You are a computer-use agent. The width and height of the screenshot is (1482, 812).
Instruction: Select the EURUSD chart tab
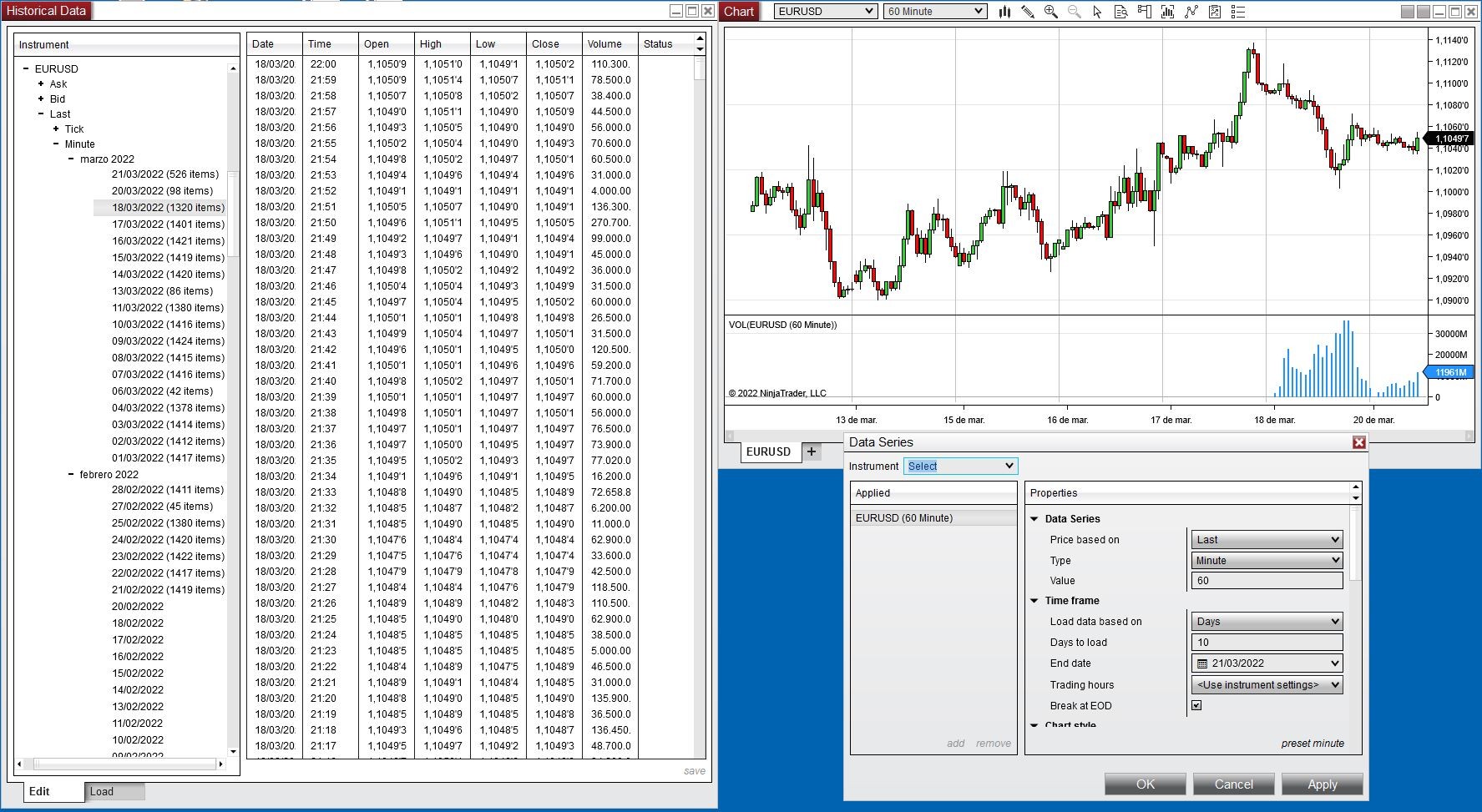click(x=768, y=451)
